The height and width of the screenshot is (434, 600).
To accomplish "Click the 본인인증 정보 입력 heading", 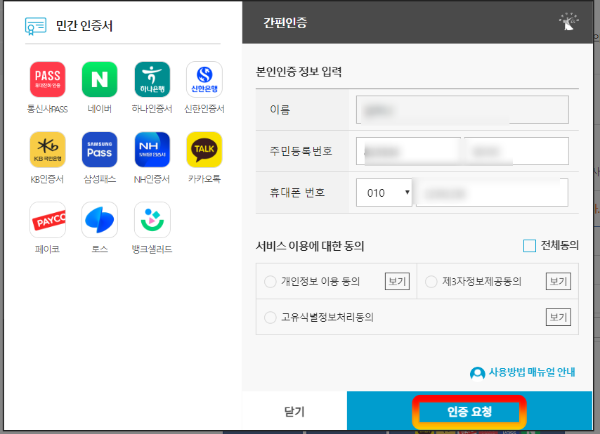I will point(298,72).
